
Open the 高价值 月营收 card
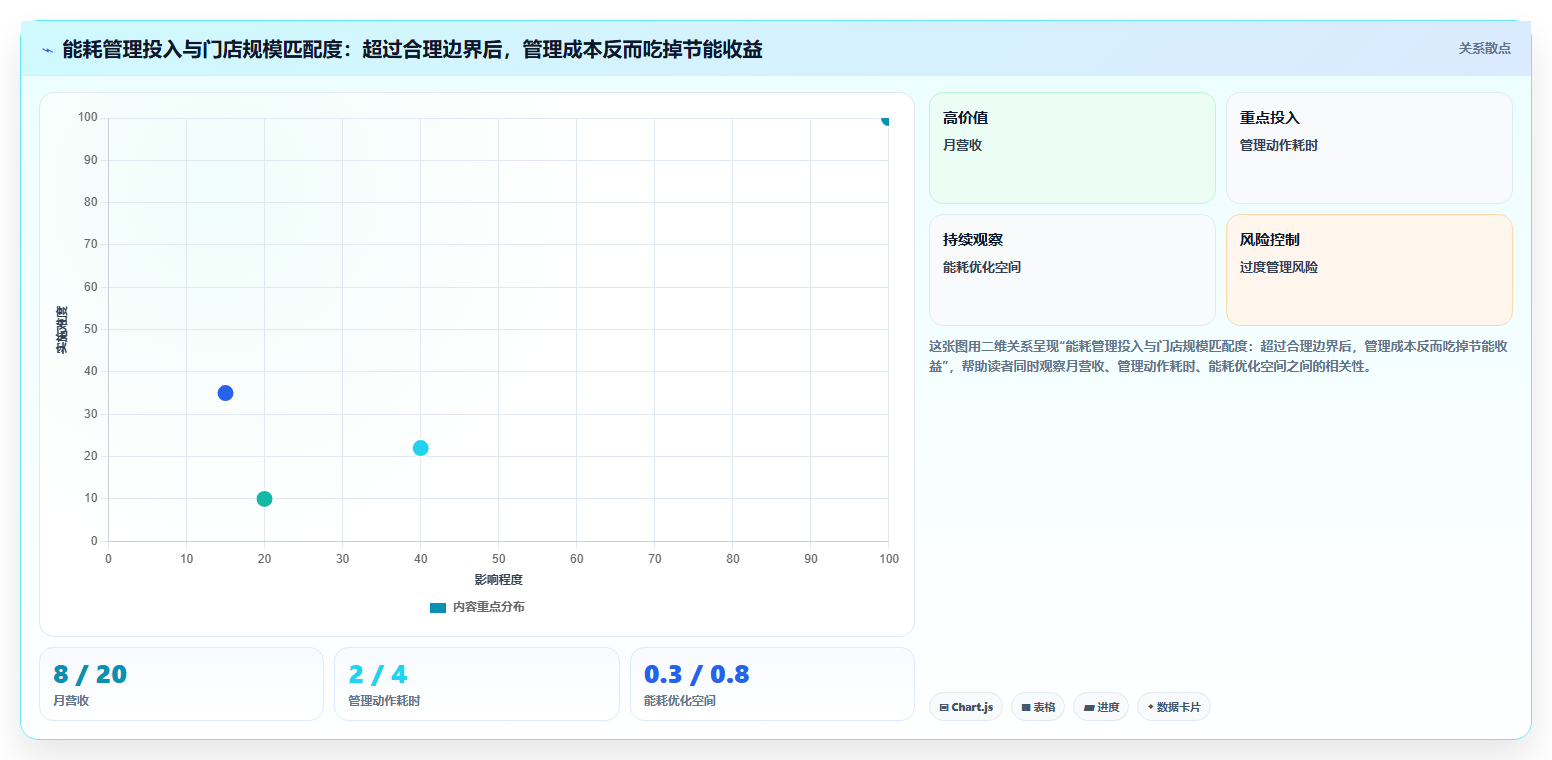click(x=1072, y=148)
